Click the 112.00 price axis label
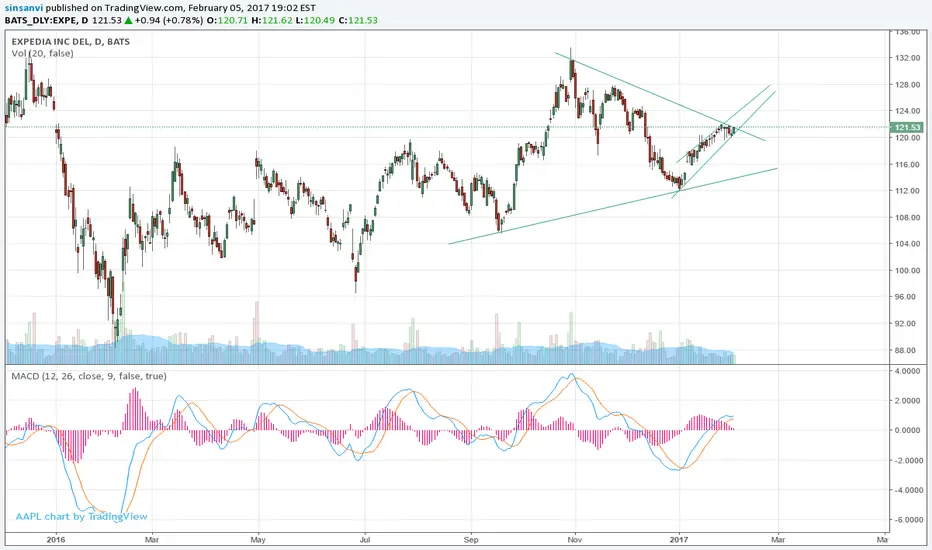The width and height of the screenshot is (932, 550). pyautogui.click(x=907, y=191)
